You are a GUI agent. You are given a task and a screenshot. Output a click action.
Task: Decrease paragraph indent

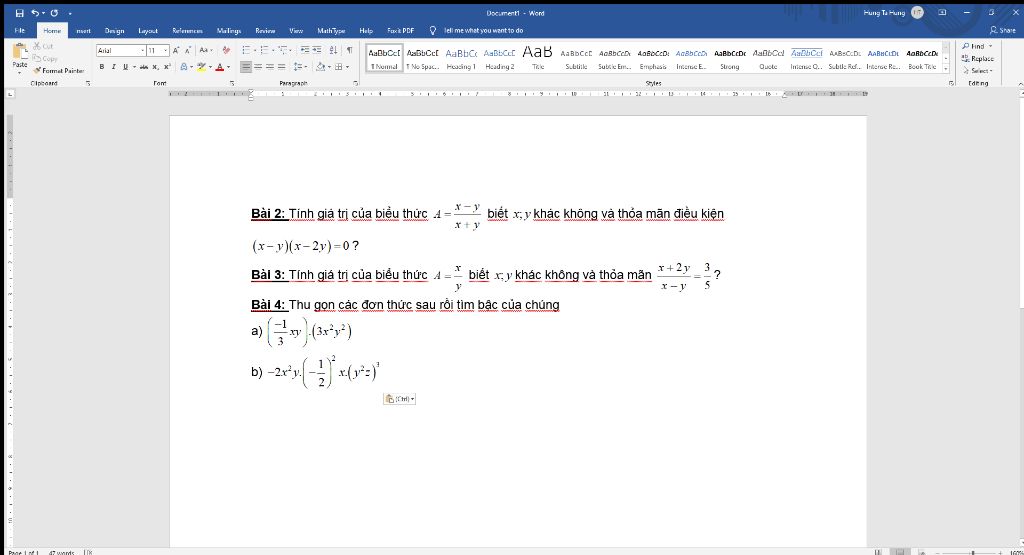point(304,50)
